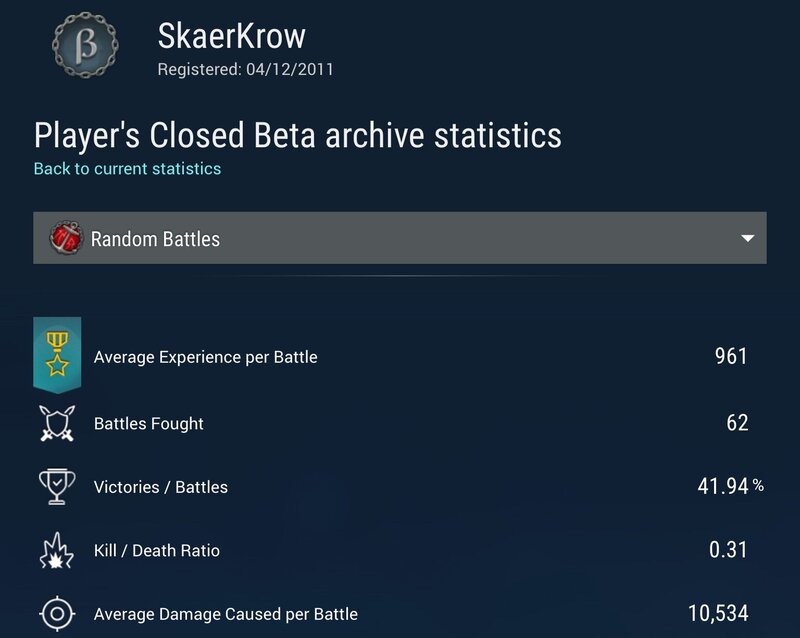Click the Registered 04/12/2011 date text
The width and height of the screenshot is (800, 638).
coord(246,70)
